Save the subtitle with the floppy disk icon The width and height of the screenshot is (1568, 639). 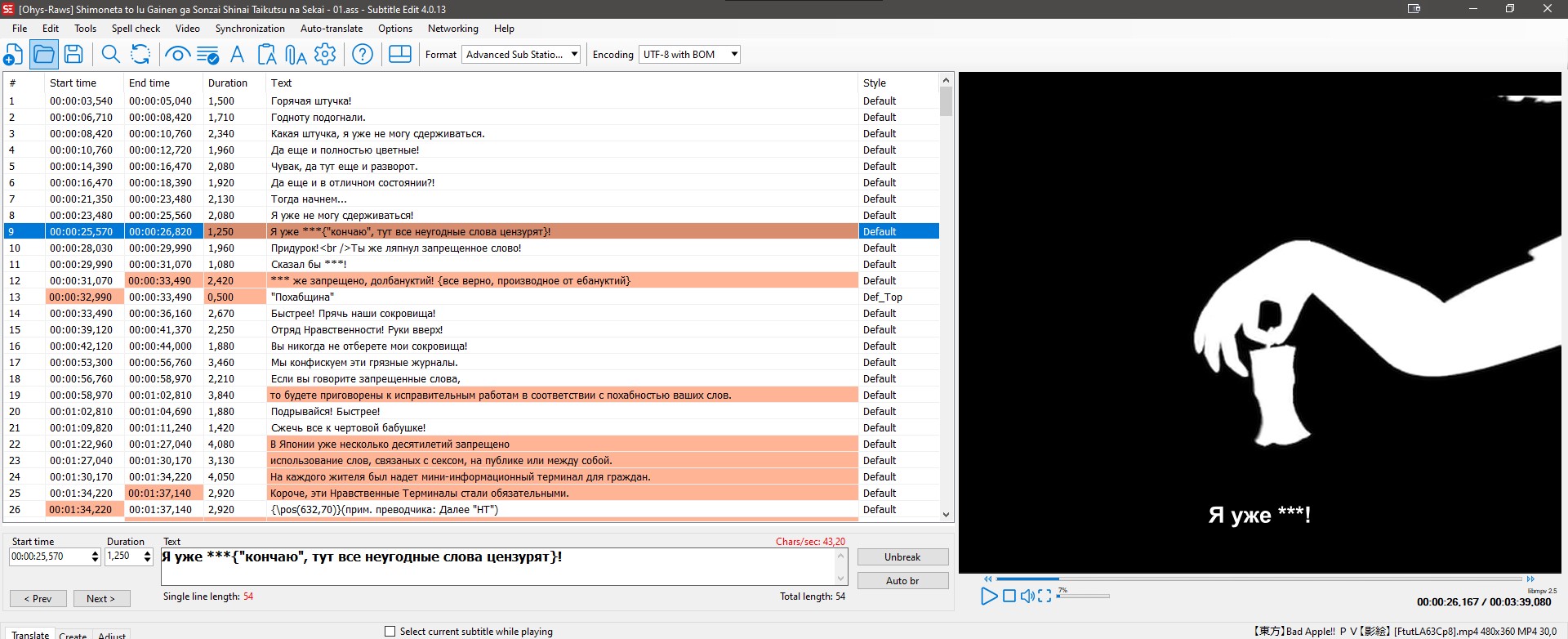tap(73, 55)
